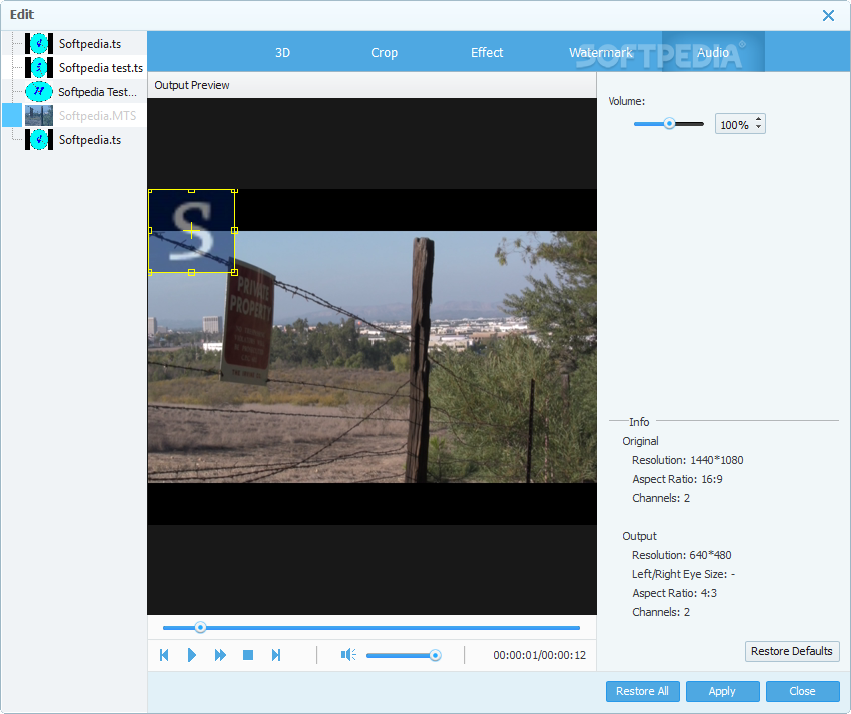Click the Softpedia.MTS video thumbnail
The width and height of the screenshot is (851, 714).
tap(39, 115)
